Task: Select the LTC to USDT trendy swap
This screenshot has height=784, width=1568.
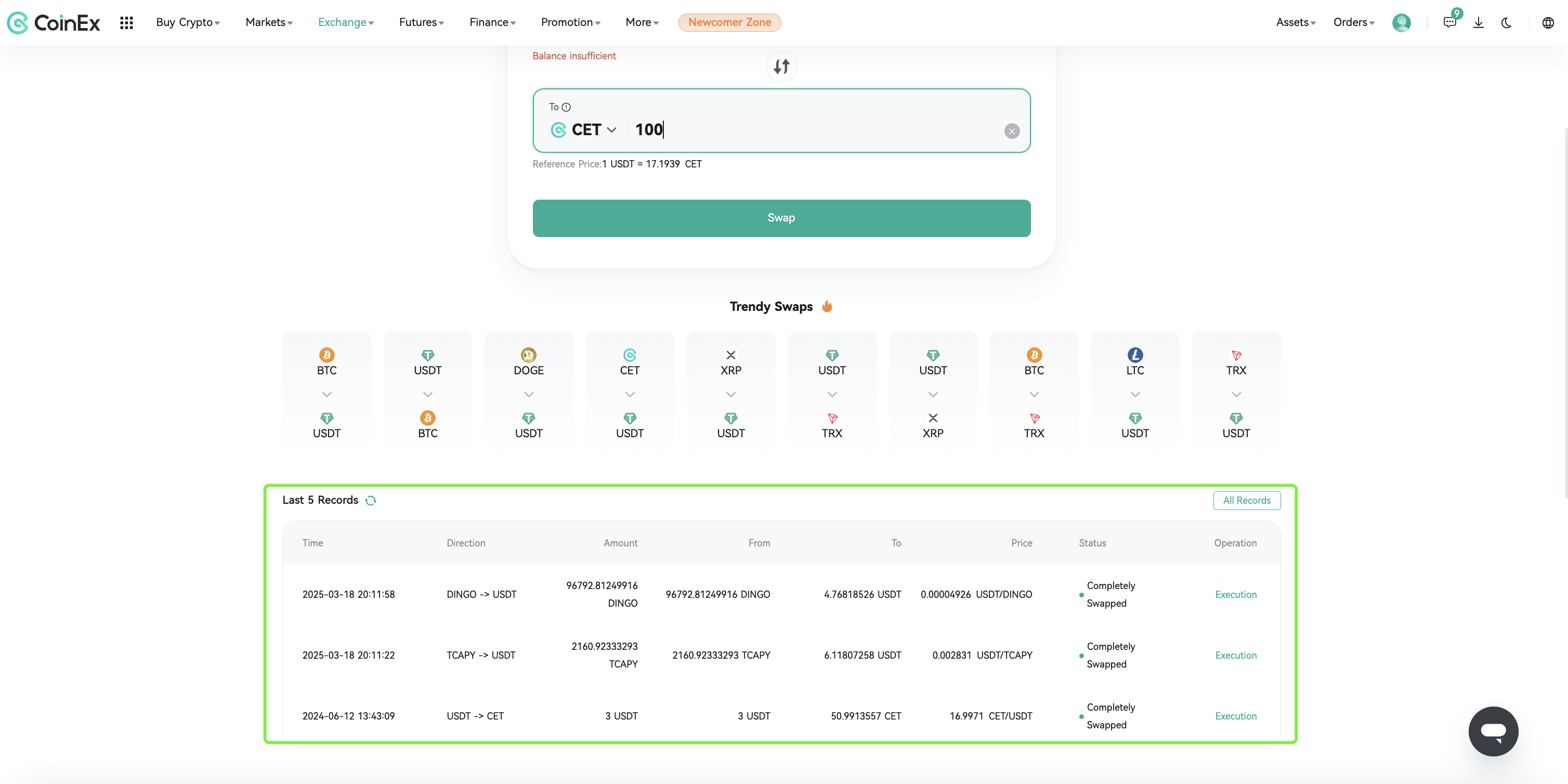Action: click(1135, 393)
